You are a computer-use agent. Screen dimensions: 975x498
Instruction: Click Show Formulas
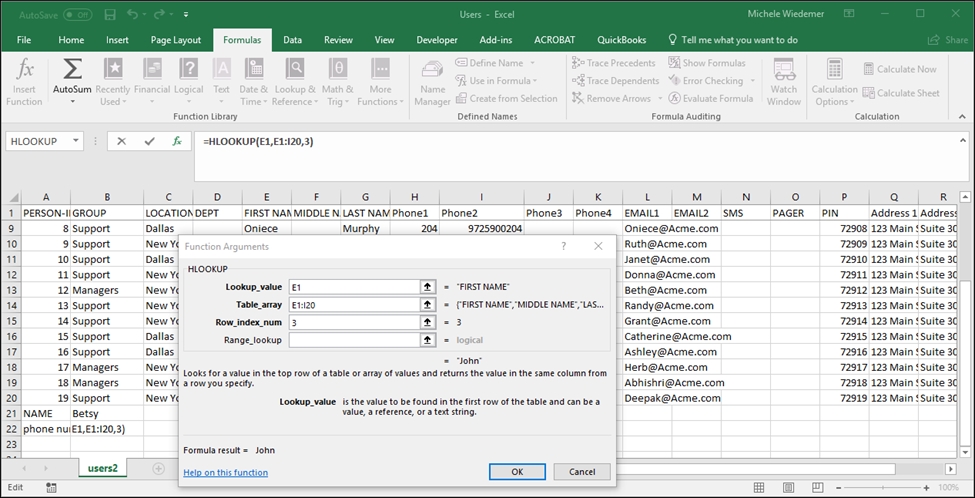point(706,63)
